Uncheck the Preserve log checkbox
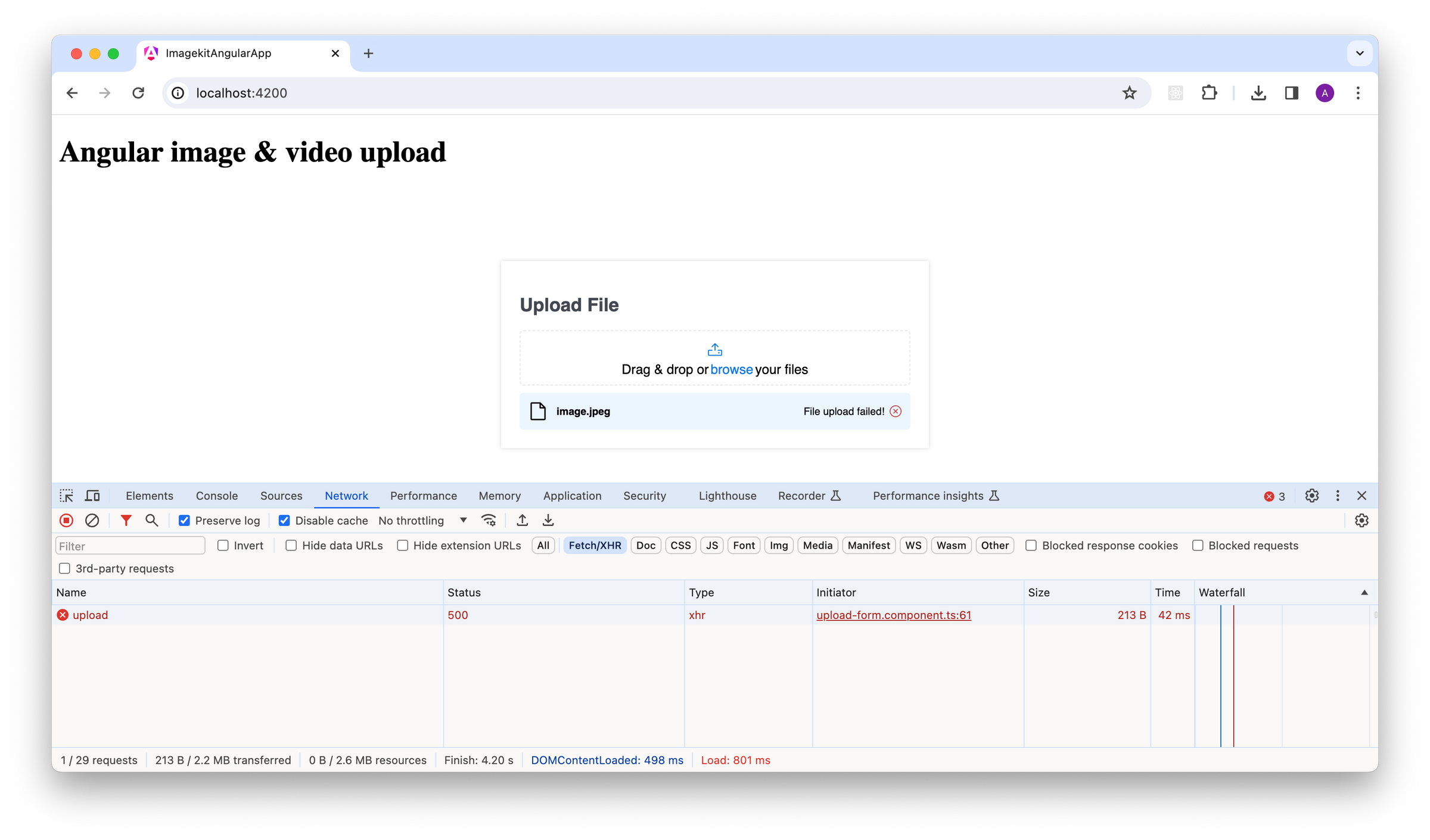1430x840 pixels. [184, 520]
